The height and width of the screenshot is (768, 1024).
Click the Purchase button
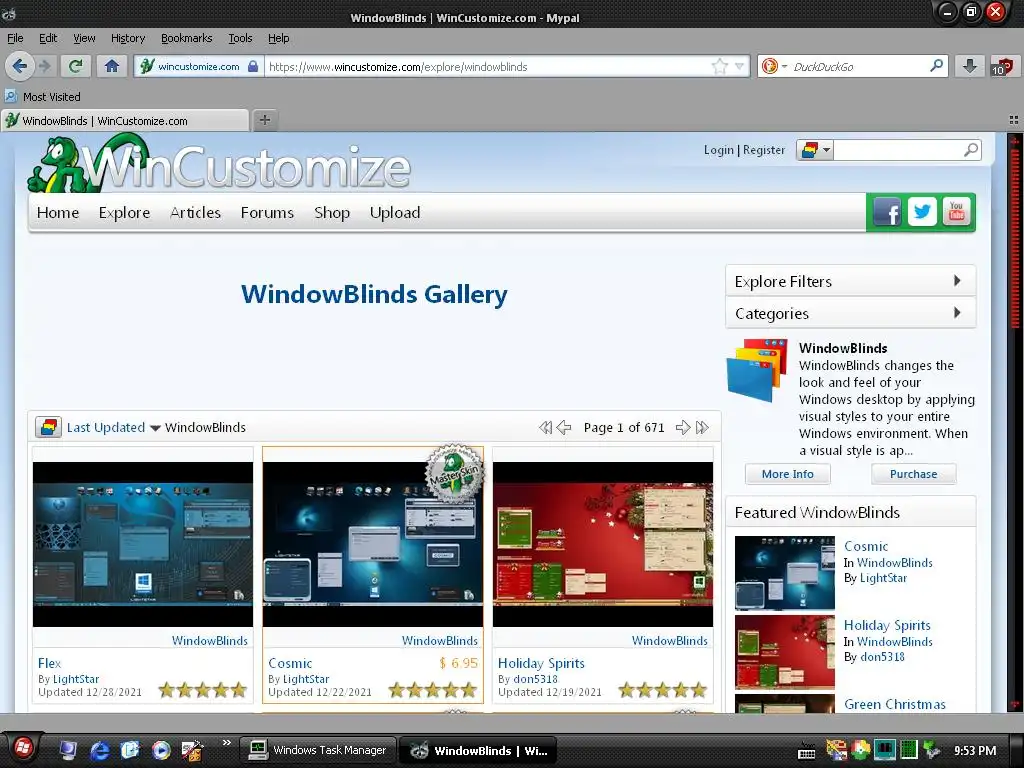914,474
